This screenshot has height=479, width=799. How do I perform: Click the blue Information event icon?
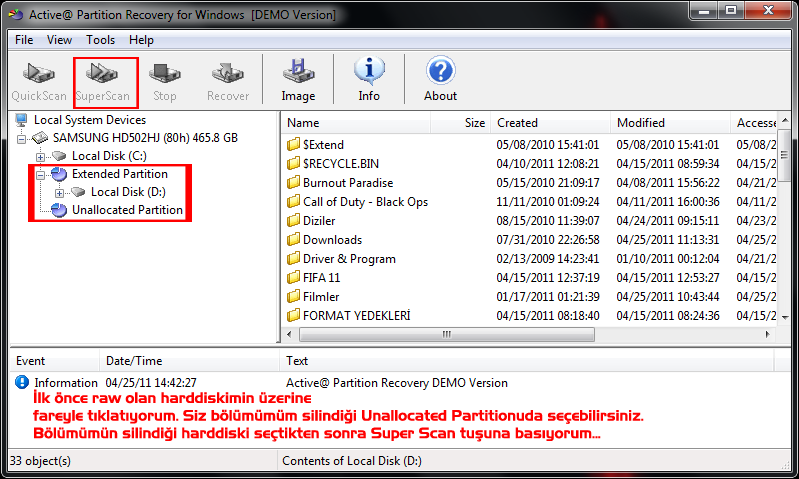click(22, 382)
